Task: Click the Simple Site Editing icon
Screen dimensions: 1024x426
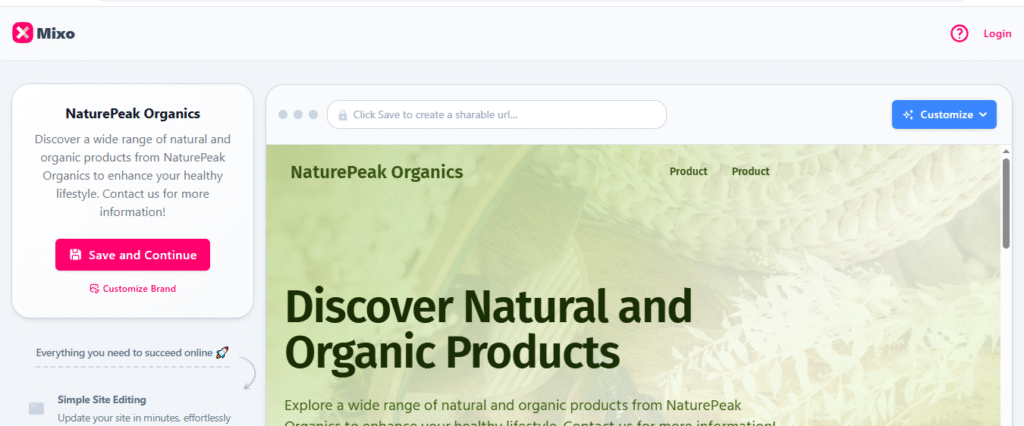Action: 37,408
